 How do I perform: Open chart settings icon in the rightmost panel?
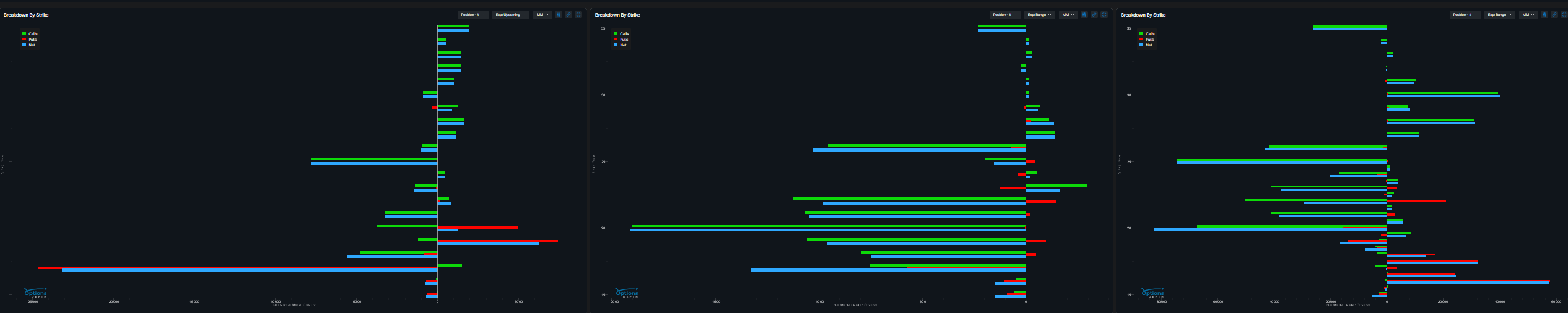(x=1544, y=15)
